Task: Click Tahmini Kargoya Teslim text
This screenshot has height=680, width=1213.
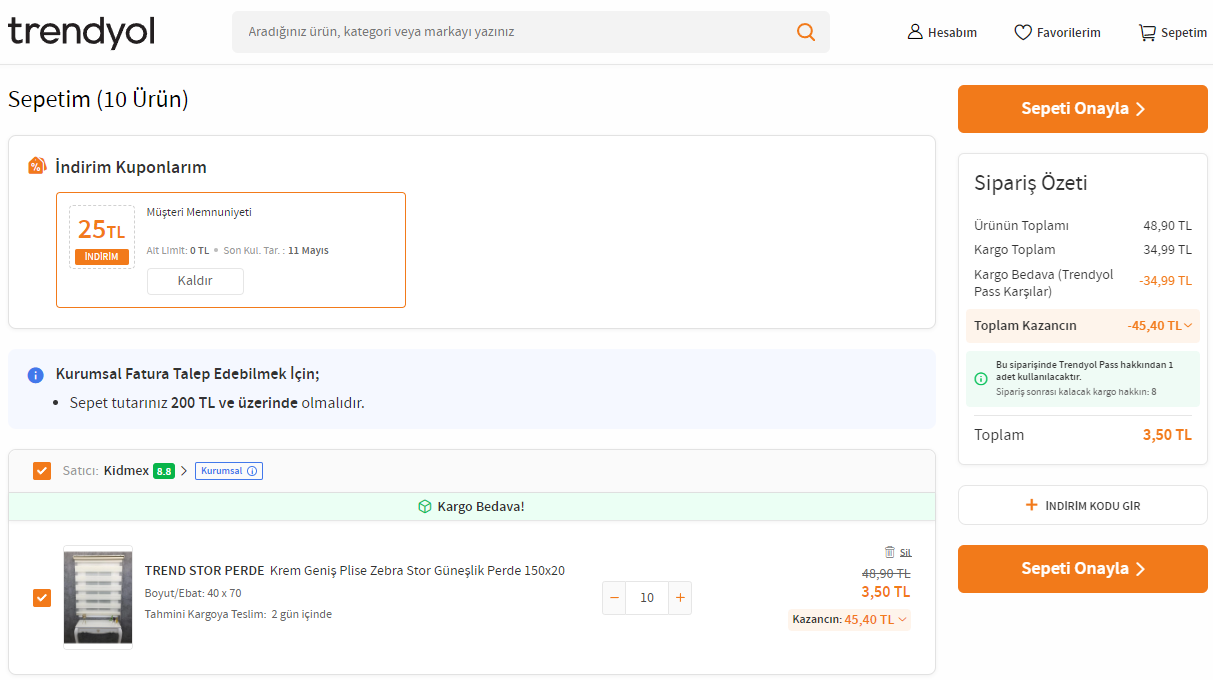Action: (238, 614)
